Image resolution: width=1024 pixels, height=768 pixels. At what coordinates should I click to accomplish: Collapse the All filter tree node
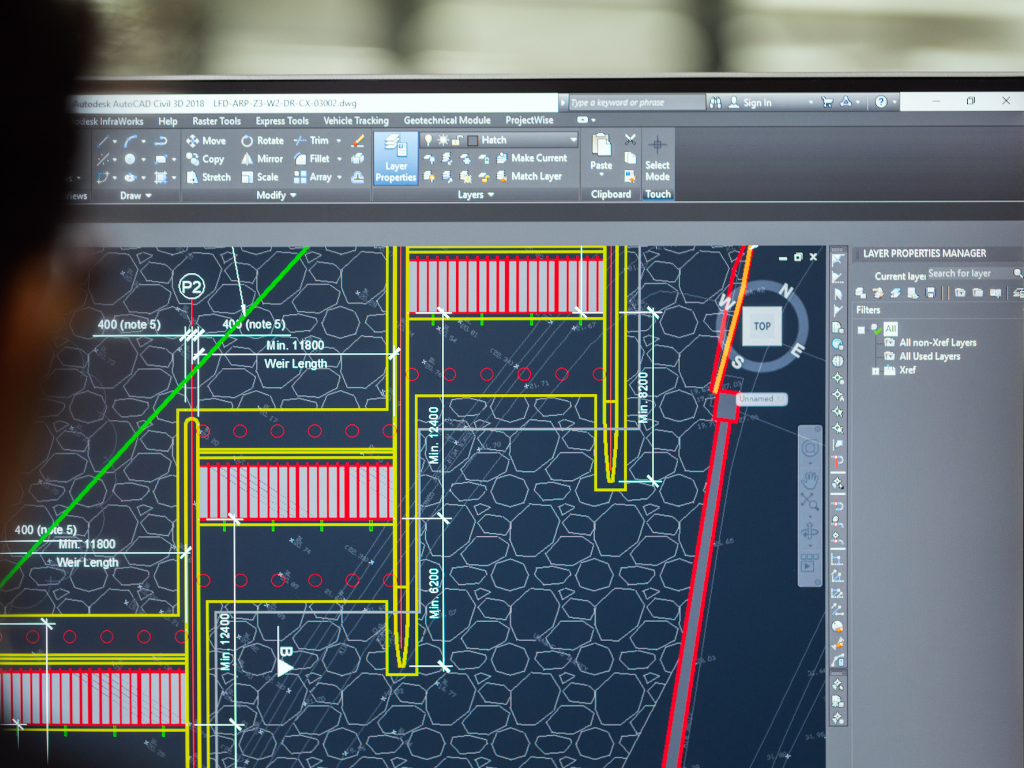tap(862, 329)
